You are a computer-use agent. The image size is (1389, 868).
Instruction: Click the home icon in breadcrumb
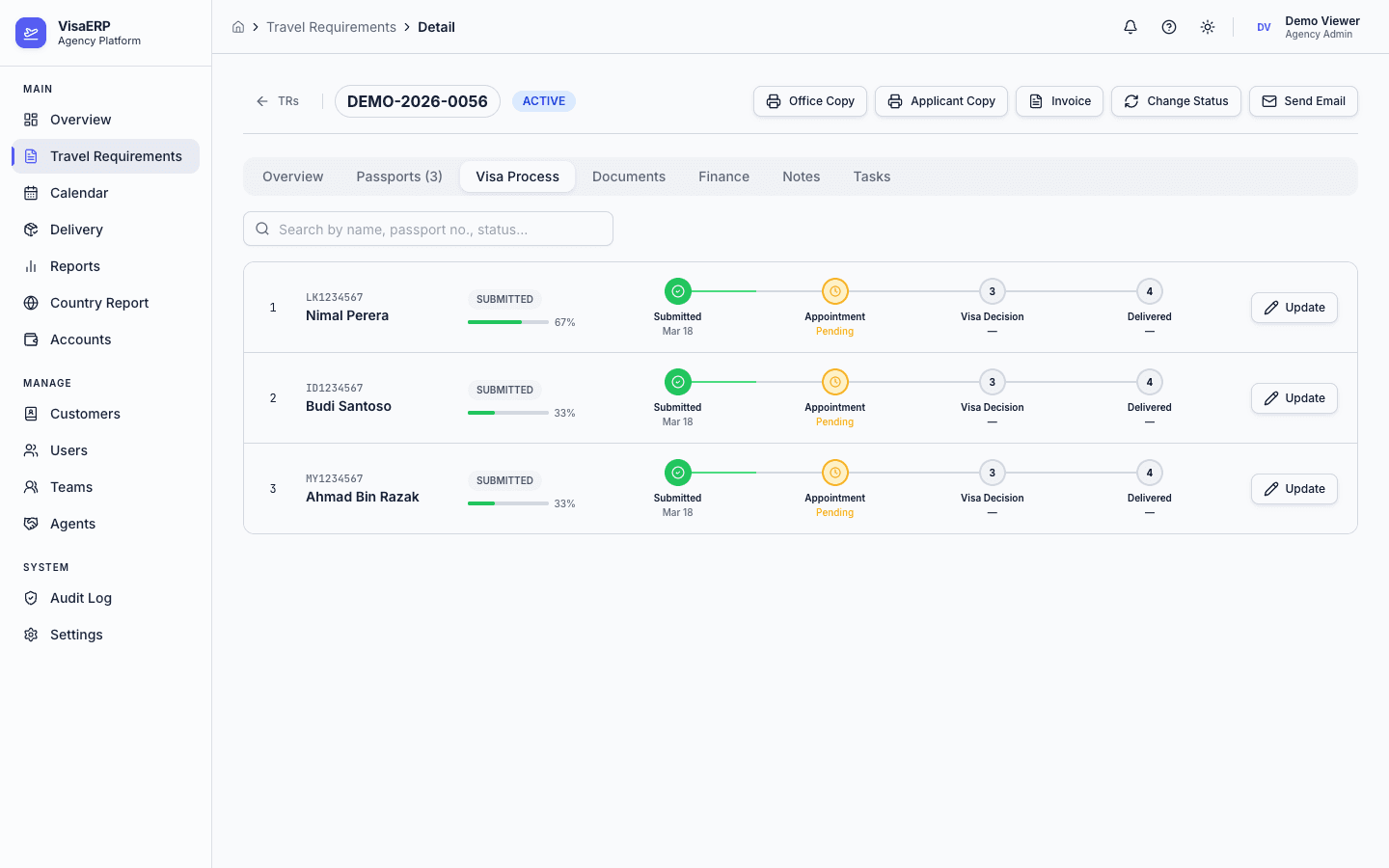[238, 27]
